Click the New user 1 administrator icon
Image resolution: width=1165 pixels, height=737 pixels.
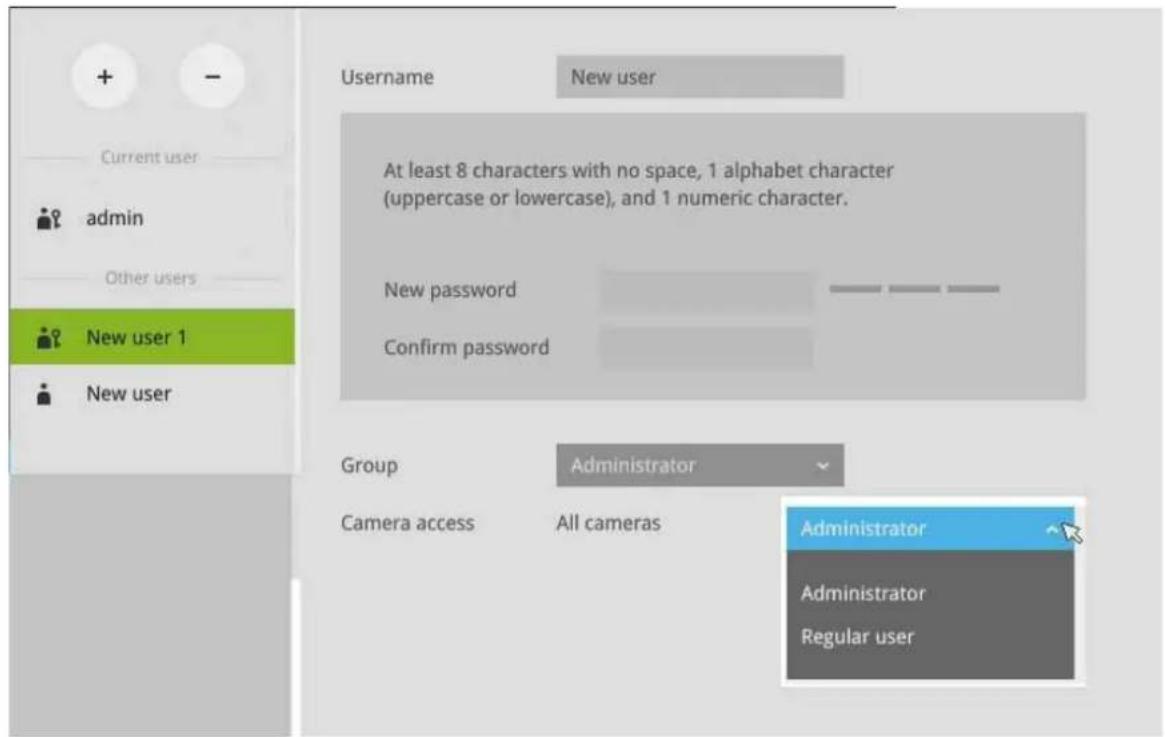coord(48,338)
